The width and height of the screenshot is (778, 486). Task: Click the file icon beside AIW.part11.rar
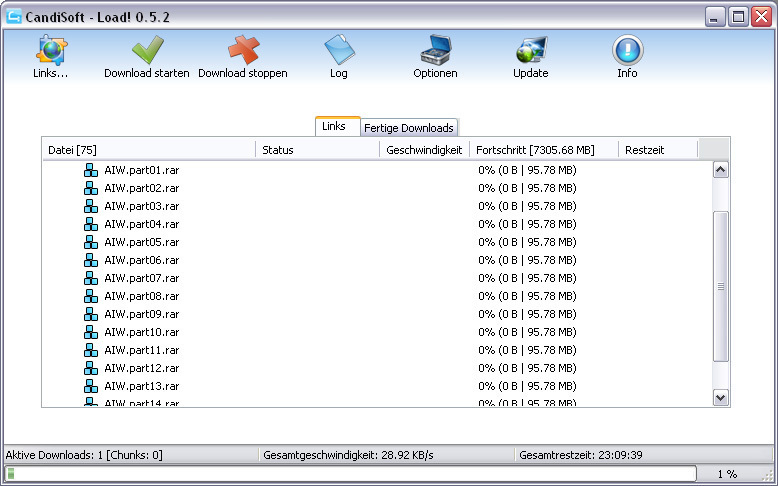[91, 350]
